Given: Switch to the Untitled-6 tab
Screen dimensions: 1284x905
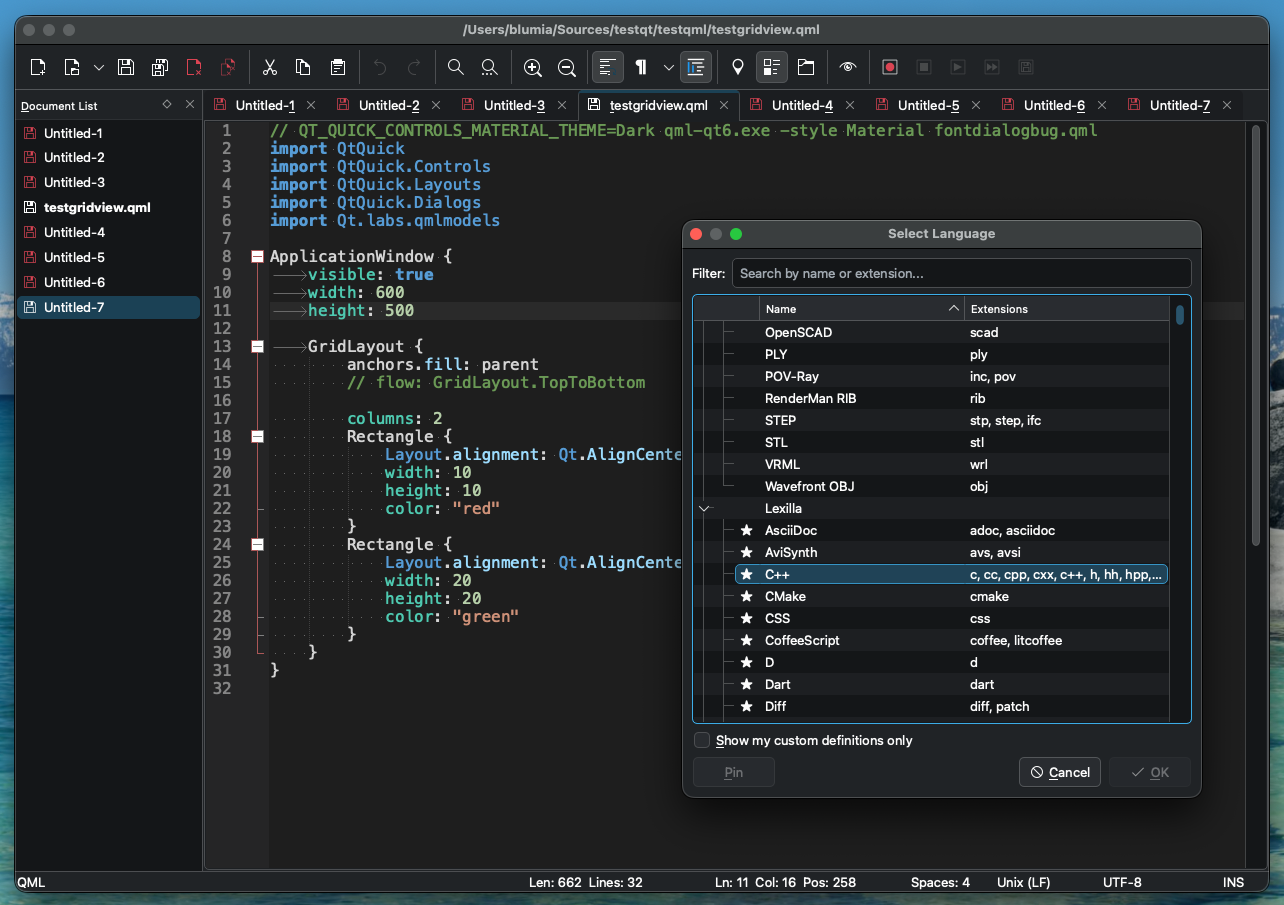Looking at the screenshot, I should pyautogui.click(x=1054, y=105).
